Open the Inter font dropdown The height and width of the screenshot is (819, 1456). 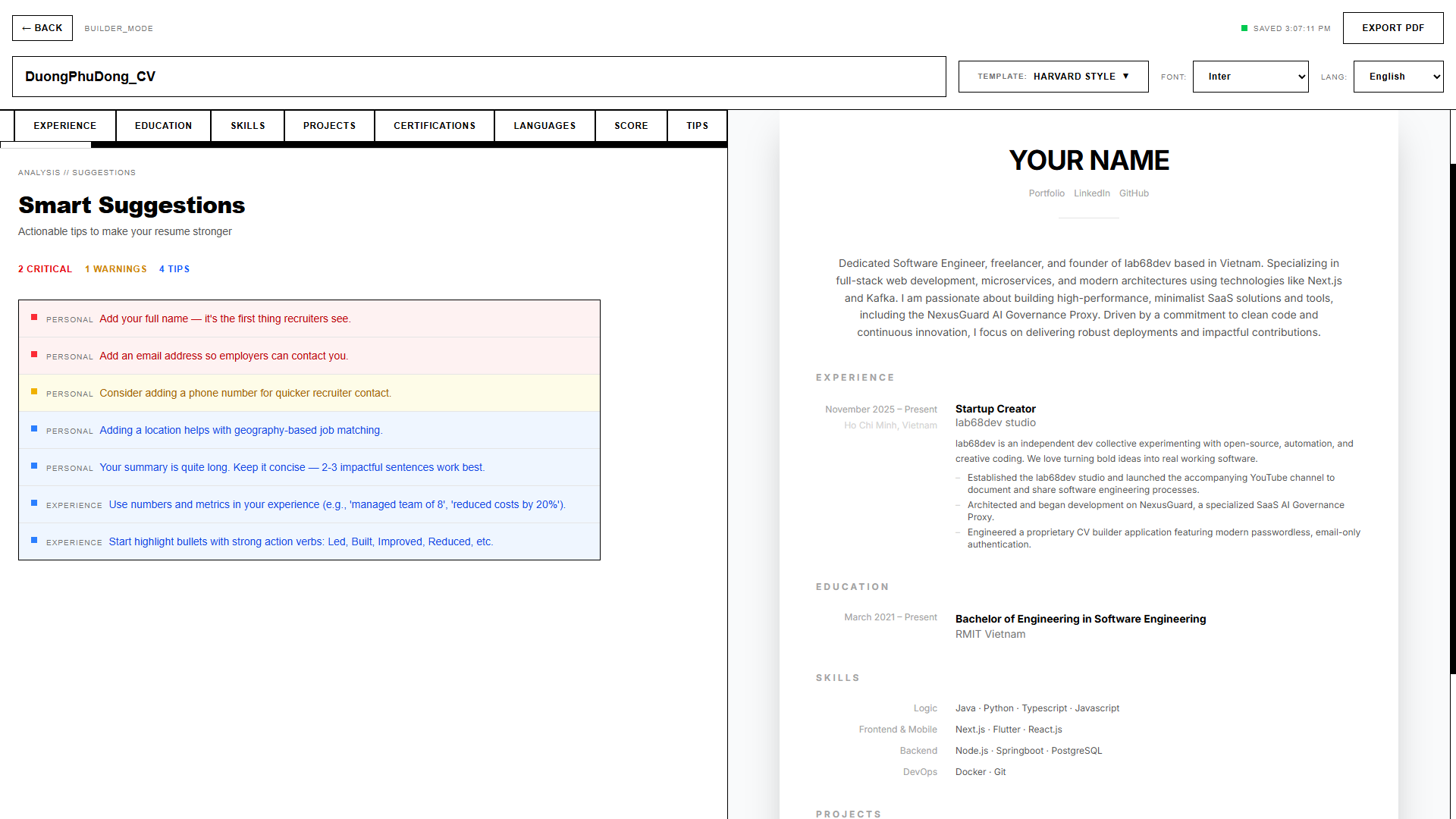(x=1250, y=76)
